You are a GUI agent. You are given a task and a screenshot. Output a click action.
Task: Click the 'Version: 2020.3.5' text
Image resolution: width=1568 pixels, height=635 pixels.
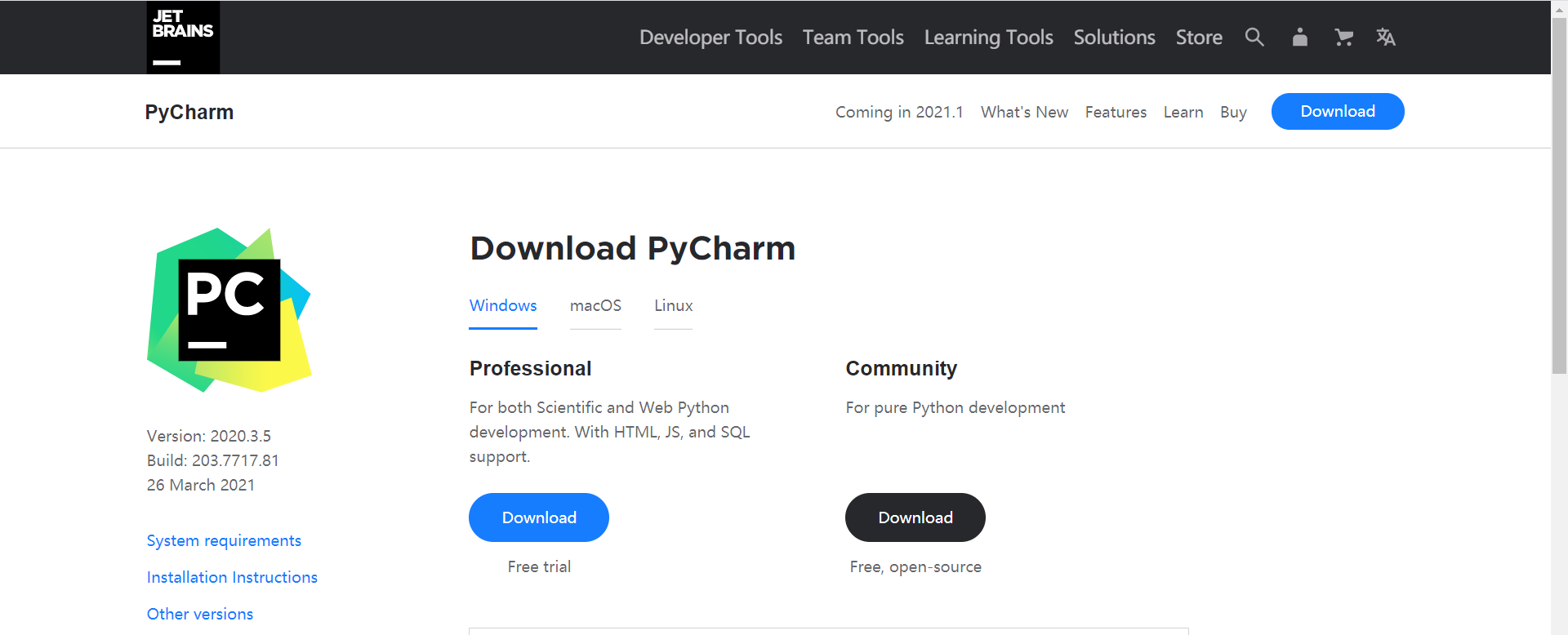pyautogui.click(x=209, y=436)
